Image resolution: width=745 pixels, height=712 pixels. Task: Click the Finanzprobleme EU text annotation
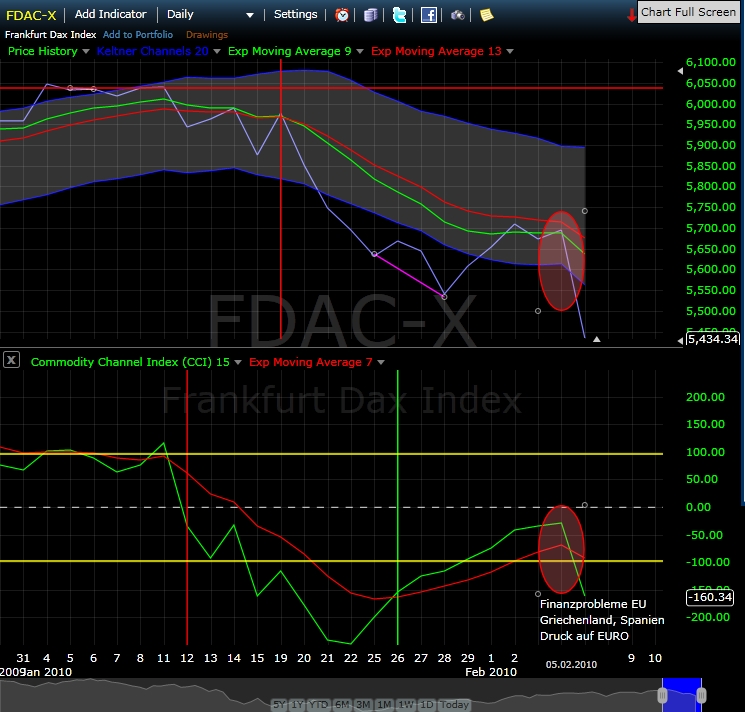tap(593, 604)
